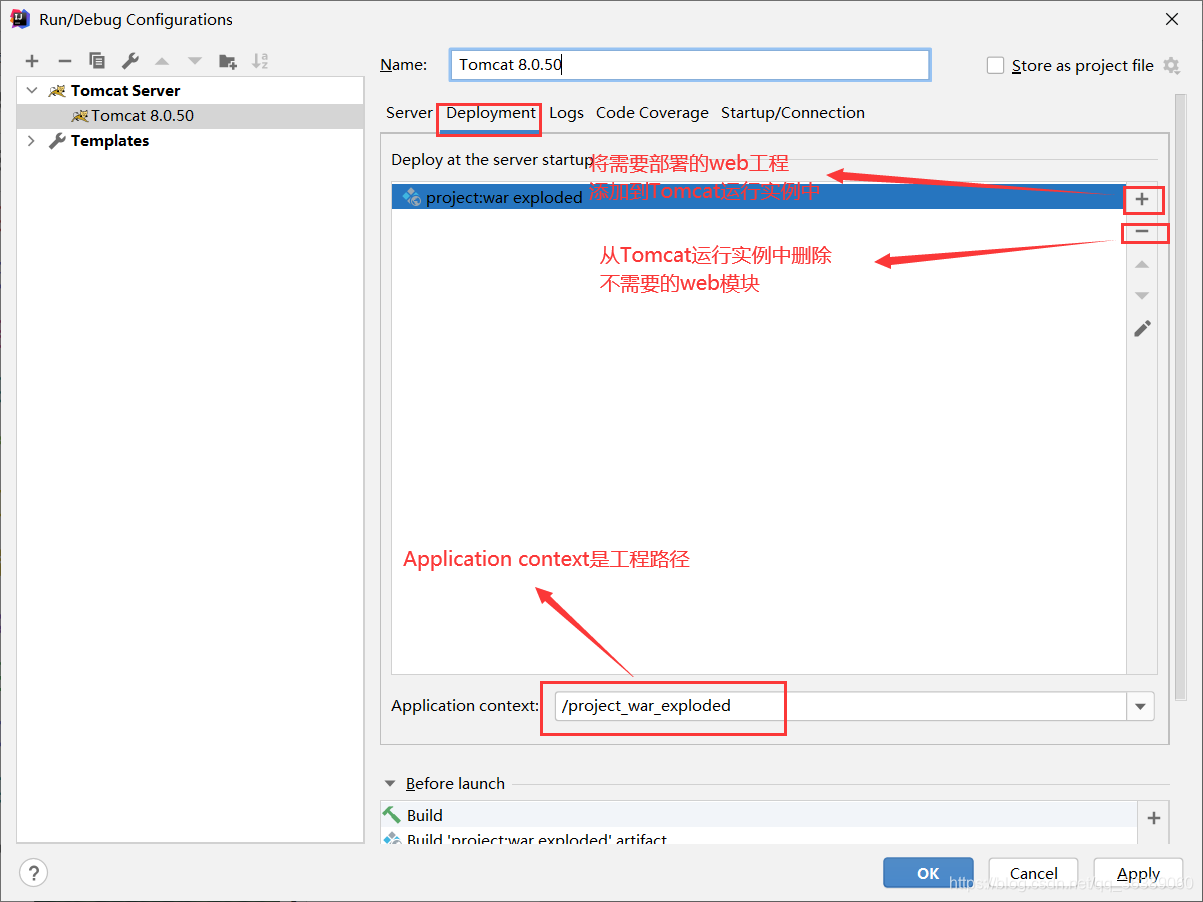1203x902 pixels.
Task: Switch to the Deployment tab
Action: pyautogui.click(x=491, y=113)
